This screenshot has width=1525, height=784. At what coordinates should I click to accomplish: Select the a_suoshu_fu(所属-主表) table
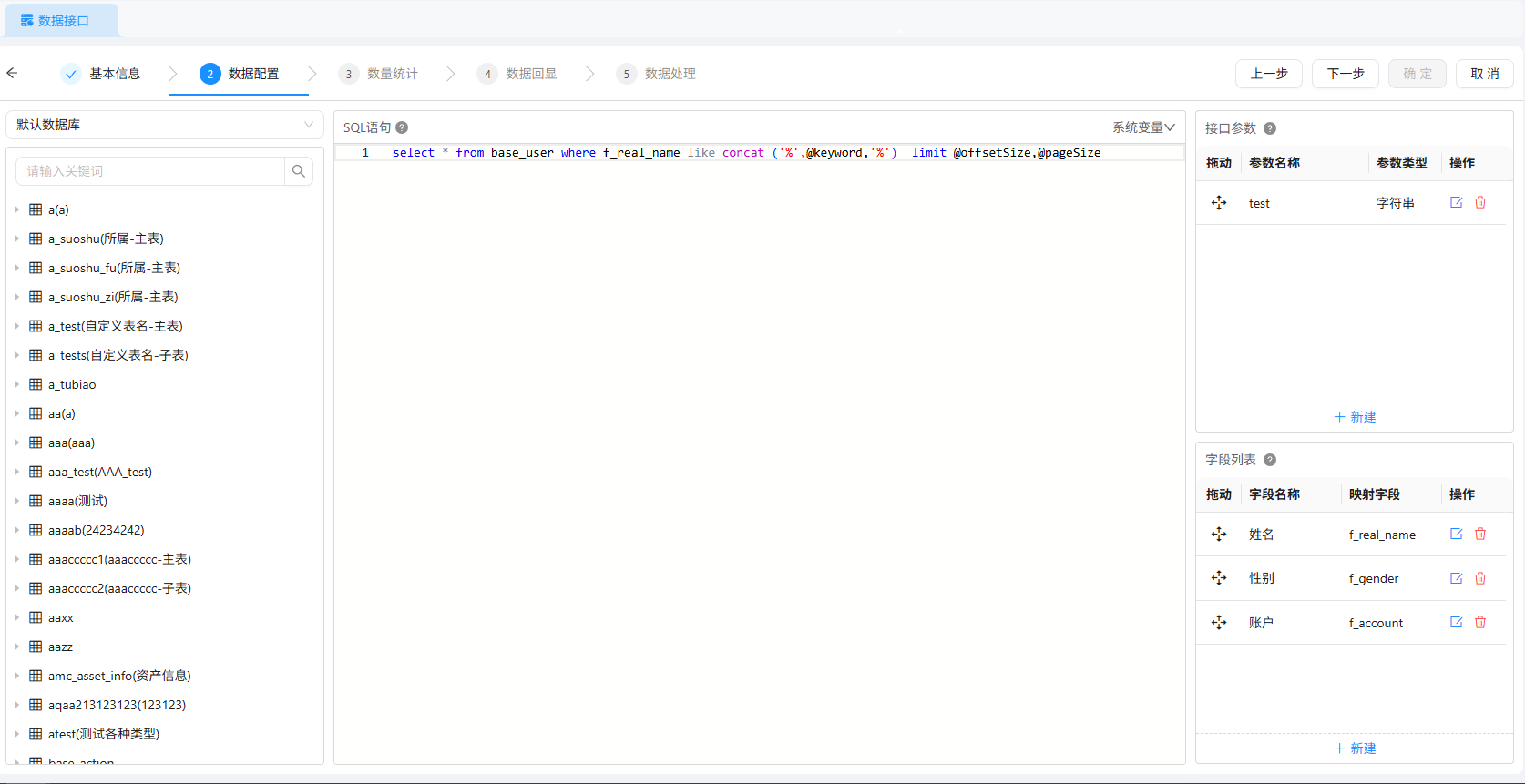114,268
